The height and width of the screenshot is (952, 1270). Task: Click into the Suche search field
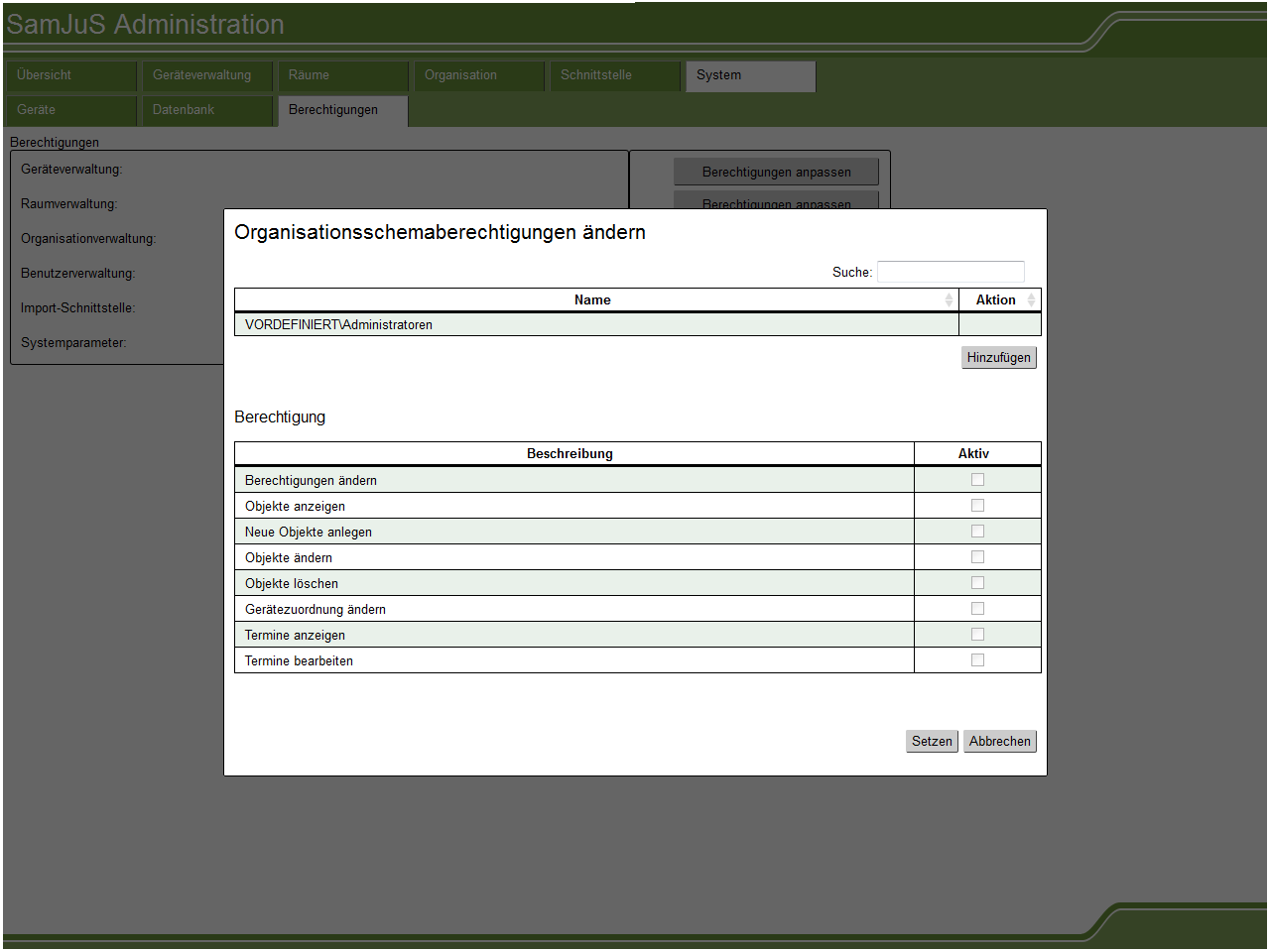coord(951,272)
